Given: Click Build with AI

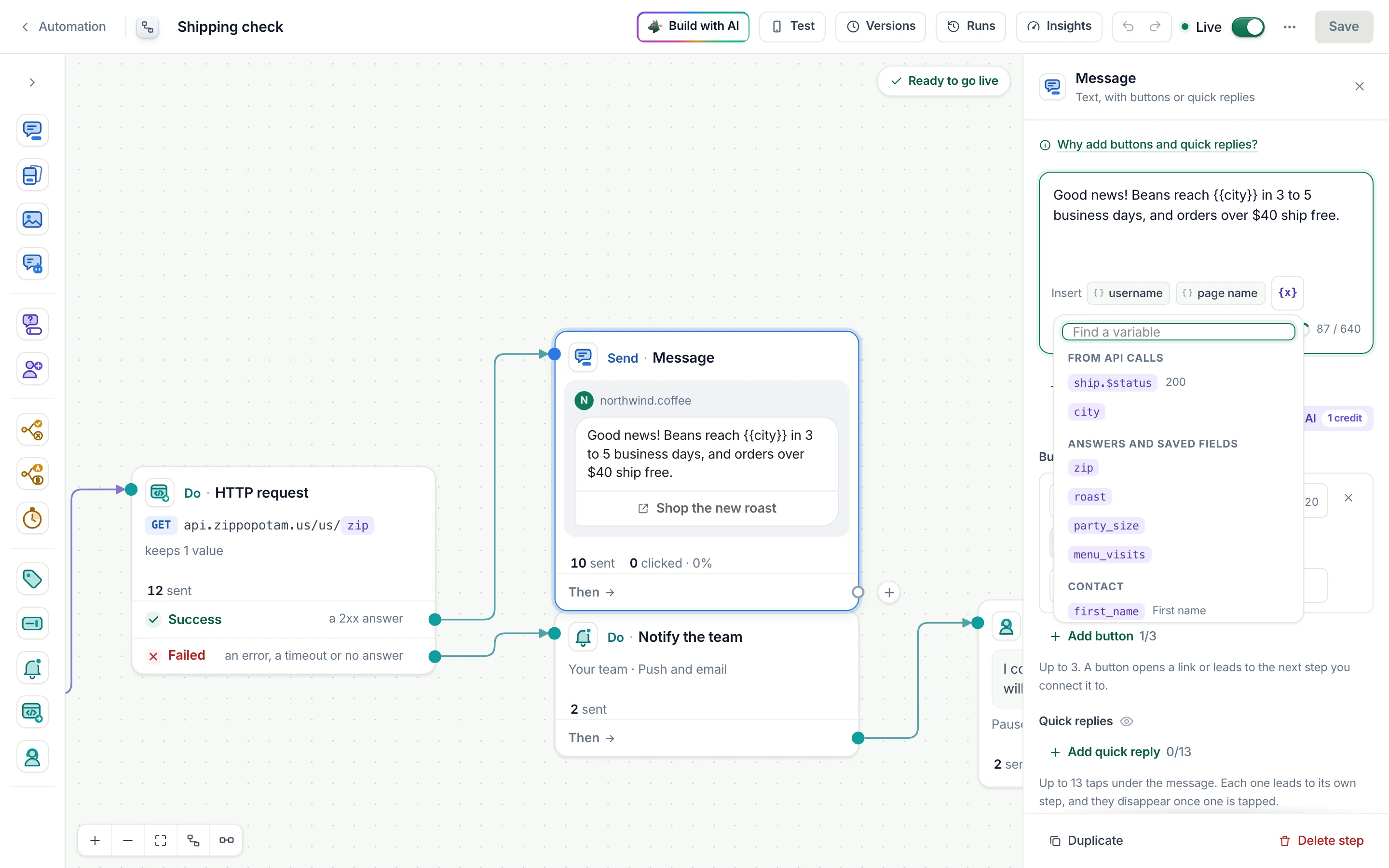Looking at the screenshot, I should (x=693, y=27).
